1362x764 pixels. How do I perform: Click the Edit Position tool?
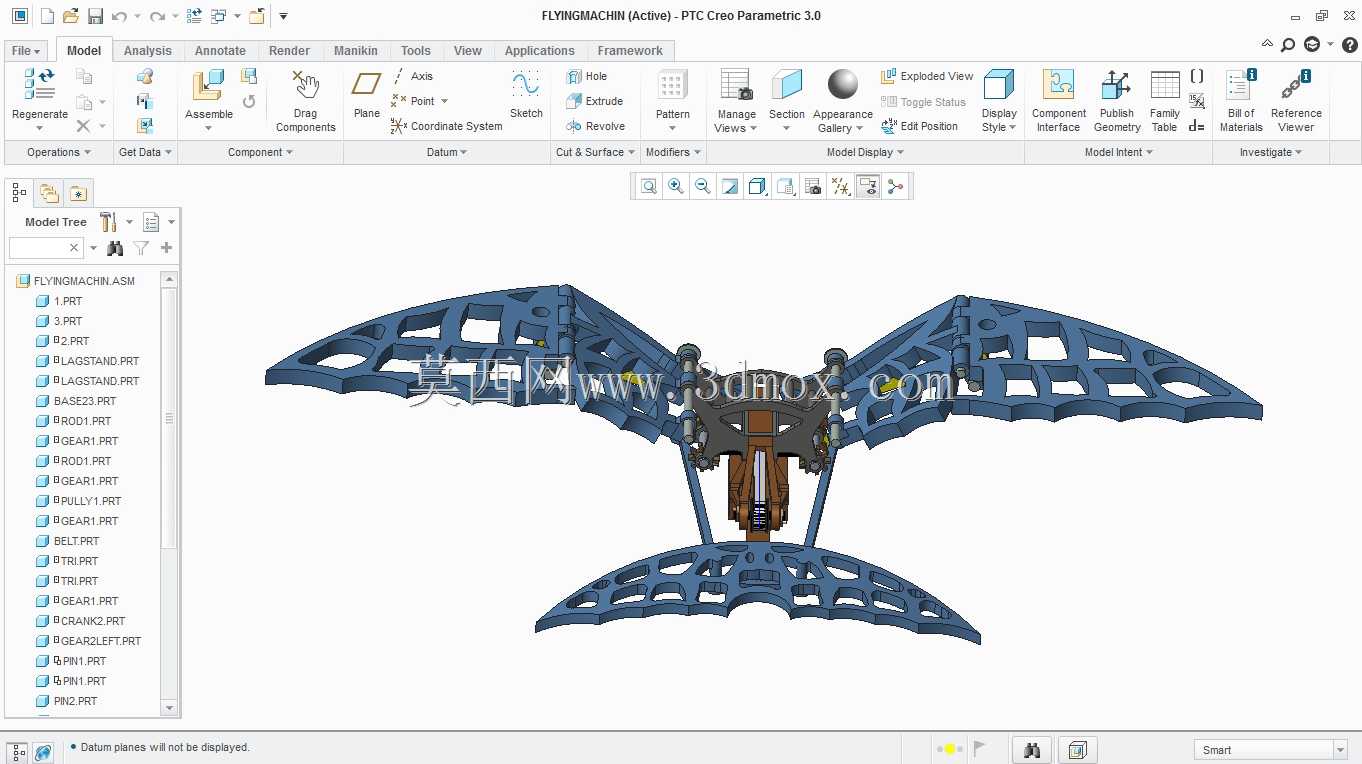pos(919,126)
